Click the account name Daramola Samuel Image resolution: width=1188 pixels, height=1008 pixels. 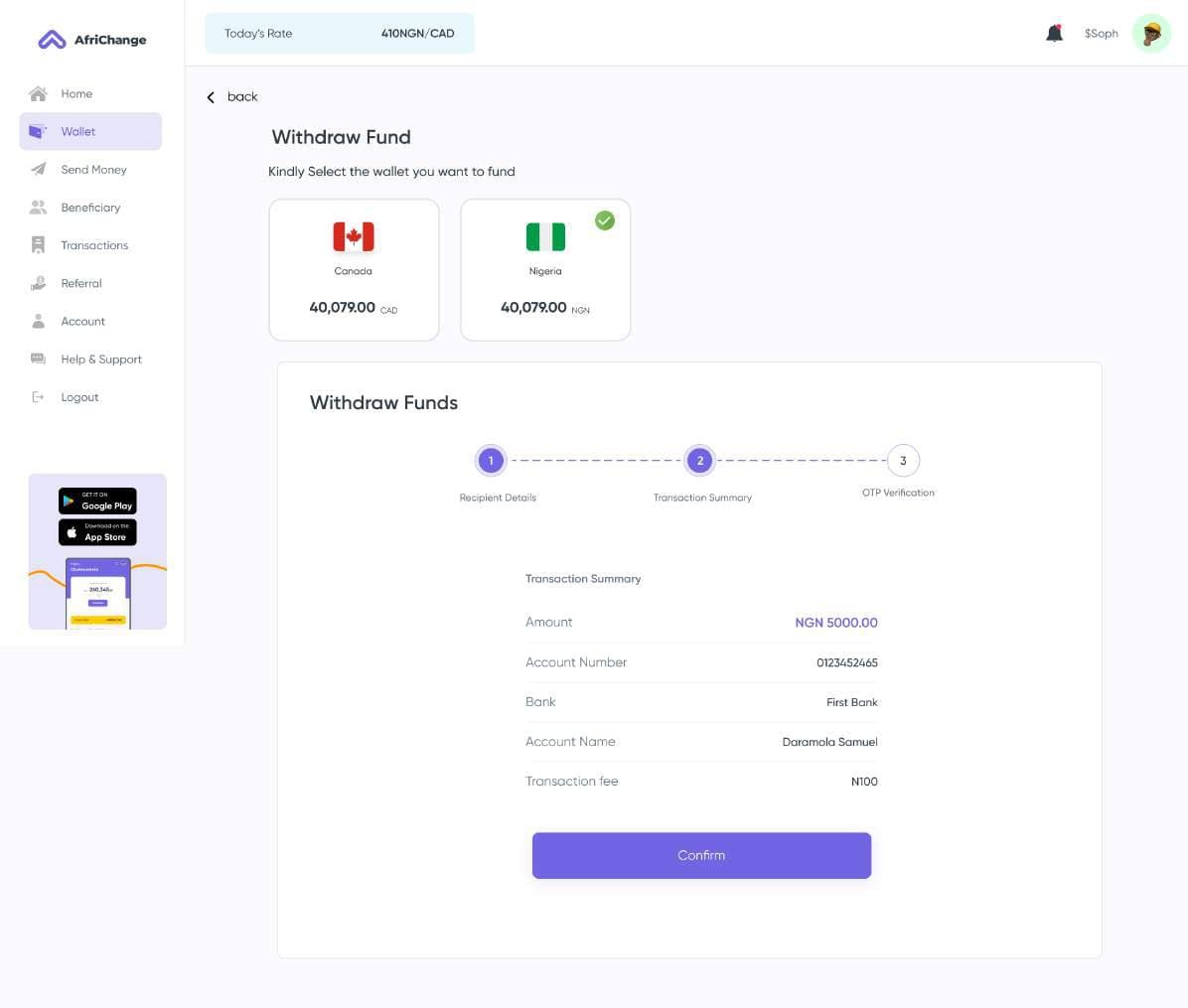[829, 742]
